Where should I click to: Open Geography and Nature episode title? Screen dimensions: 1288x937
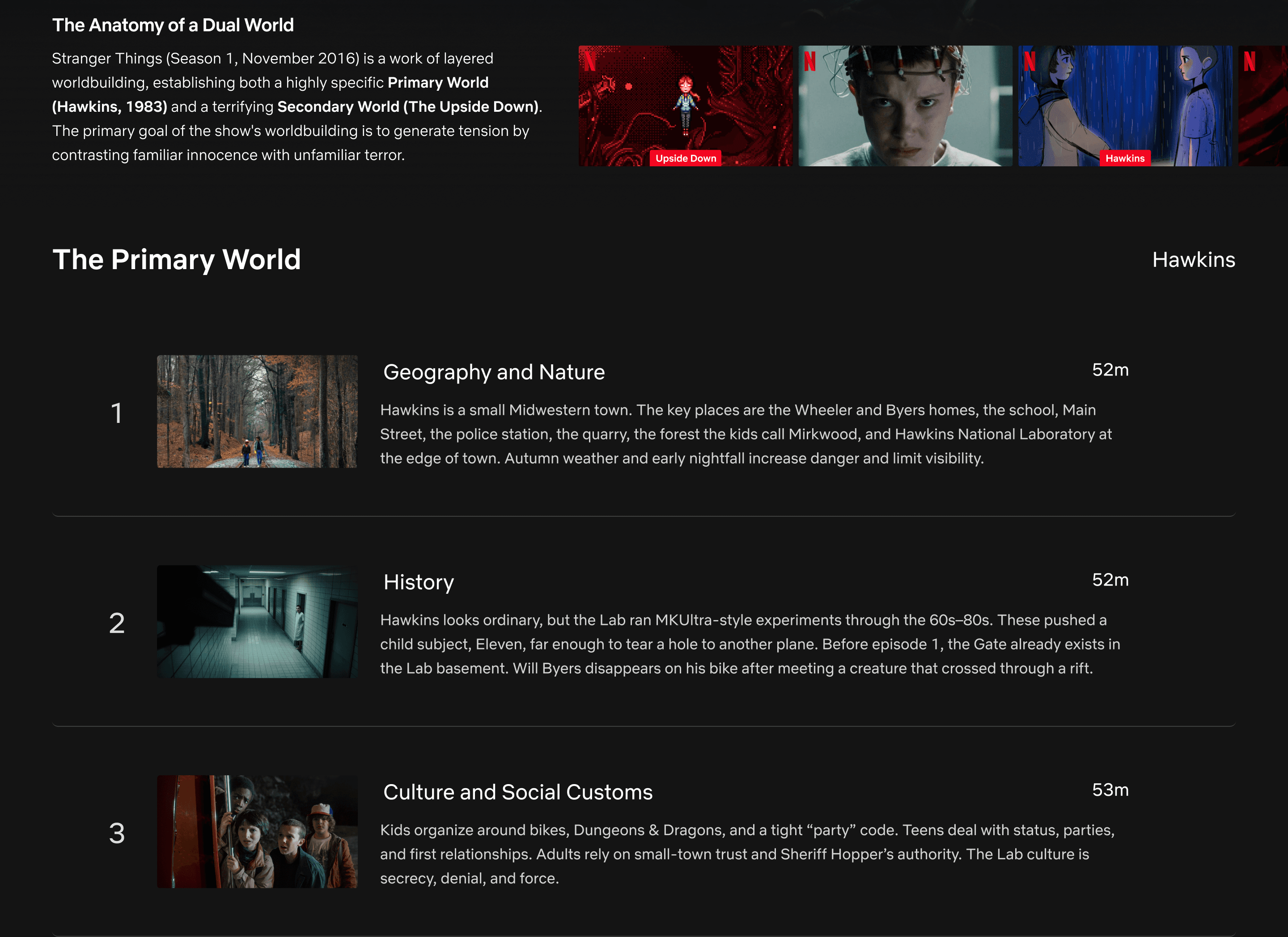click(x=493, y=372)
